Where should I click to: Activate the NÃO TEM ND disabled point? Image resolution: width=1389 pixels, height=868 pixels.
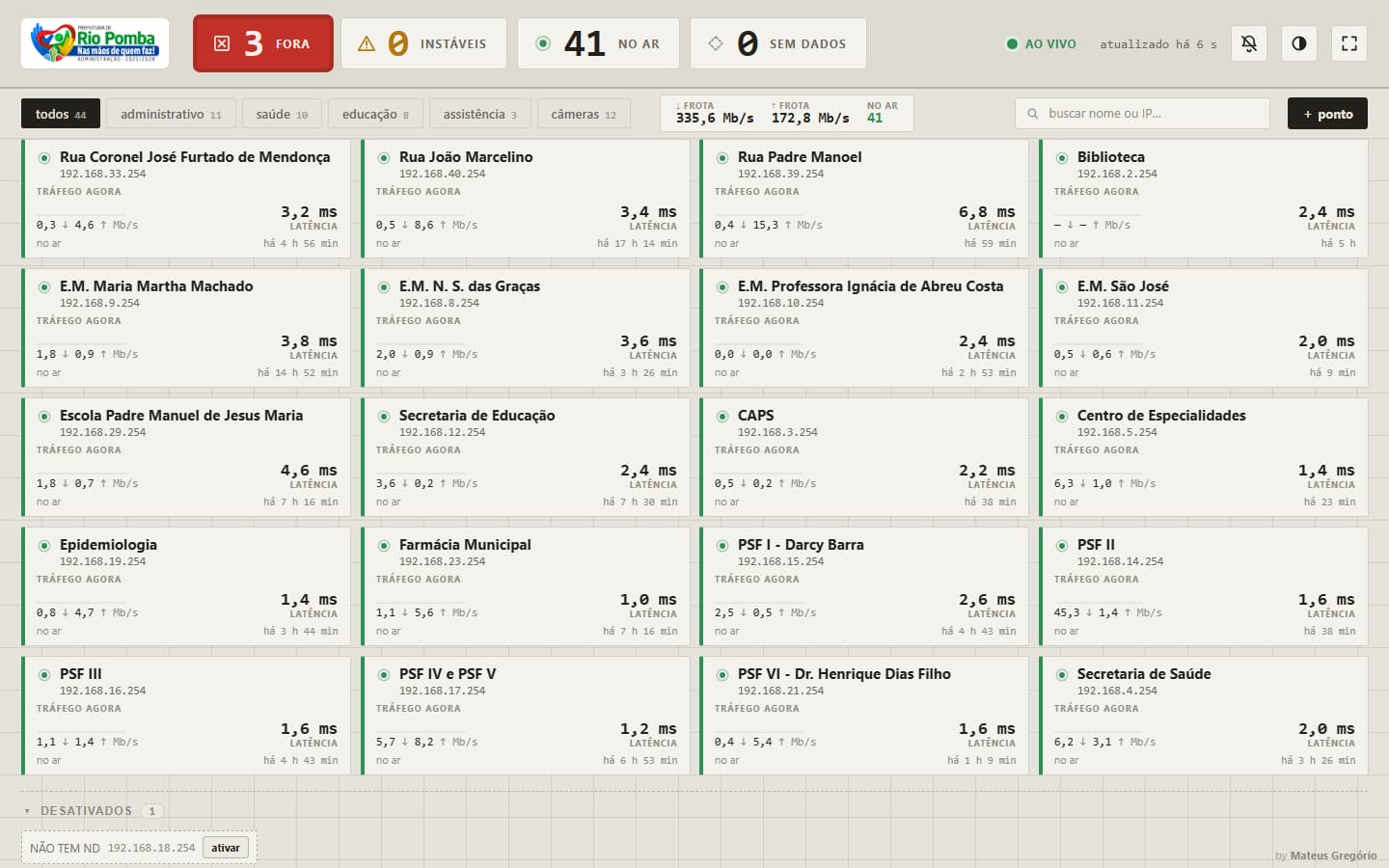(x=226, y=848)
